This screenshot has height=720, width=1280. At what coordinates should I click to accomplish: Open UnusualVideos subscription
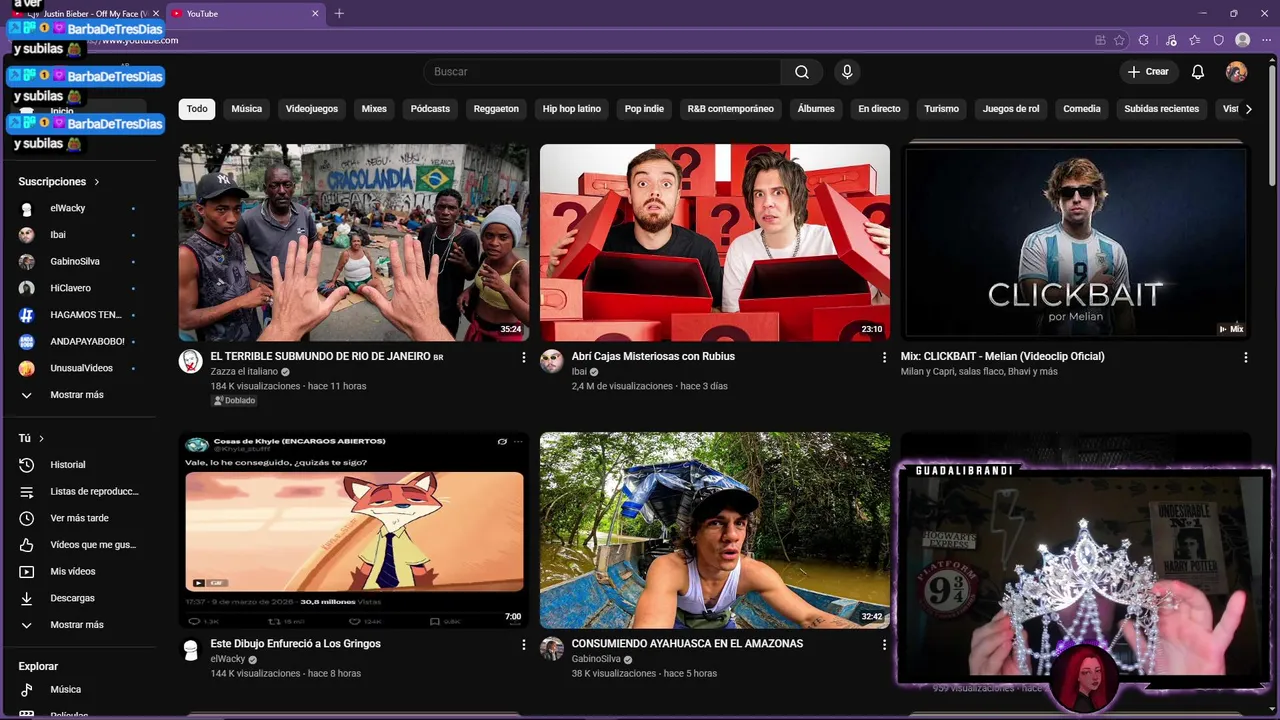tap(81, 368)
